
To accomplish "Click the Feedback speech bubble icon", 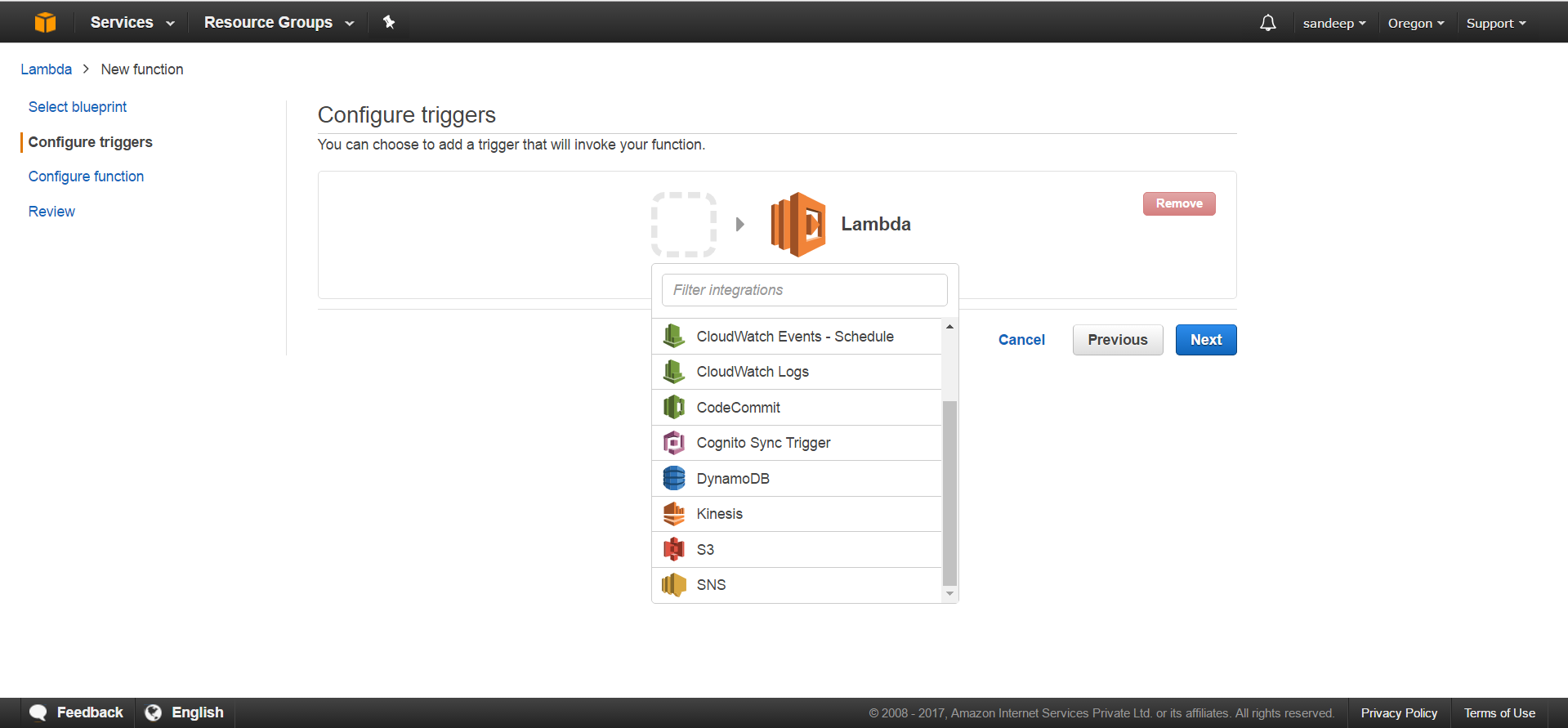I will pyautogui.click(x=38, y=712).
